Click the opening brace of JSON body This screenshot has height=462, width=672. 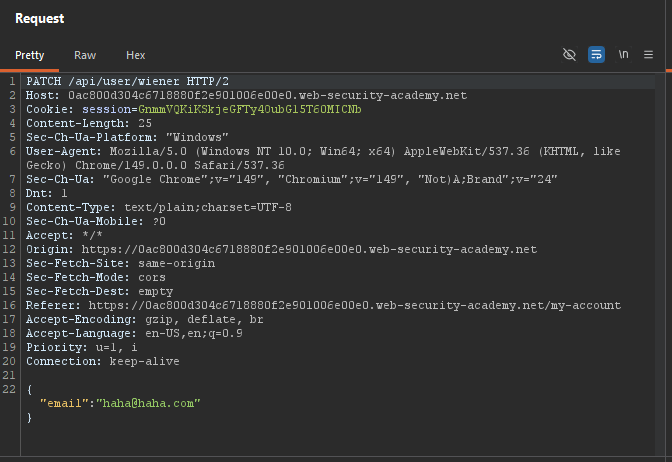coord(29,390)
